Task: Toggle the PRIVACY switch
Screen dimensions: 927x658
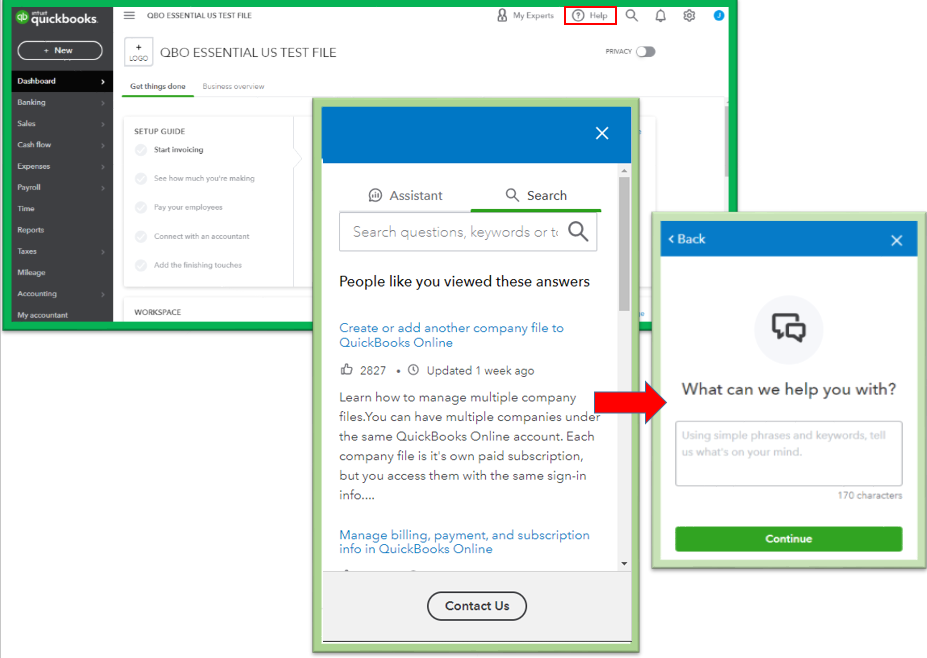Action: (646, 51)
